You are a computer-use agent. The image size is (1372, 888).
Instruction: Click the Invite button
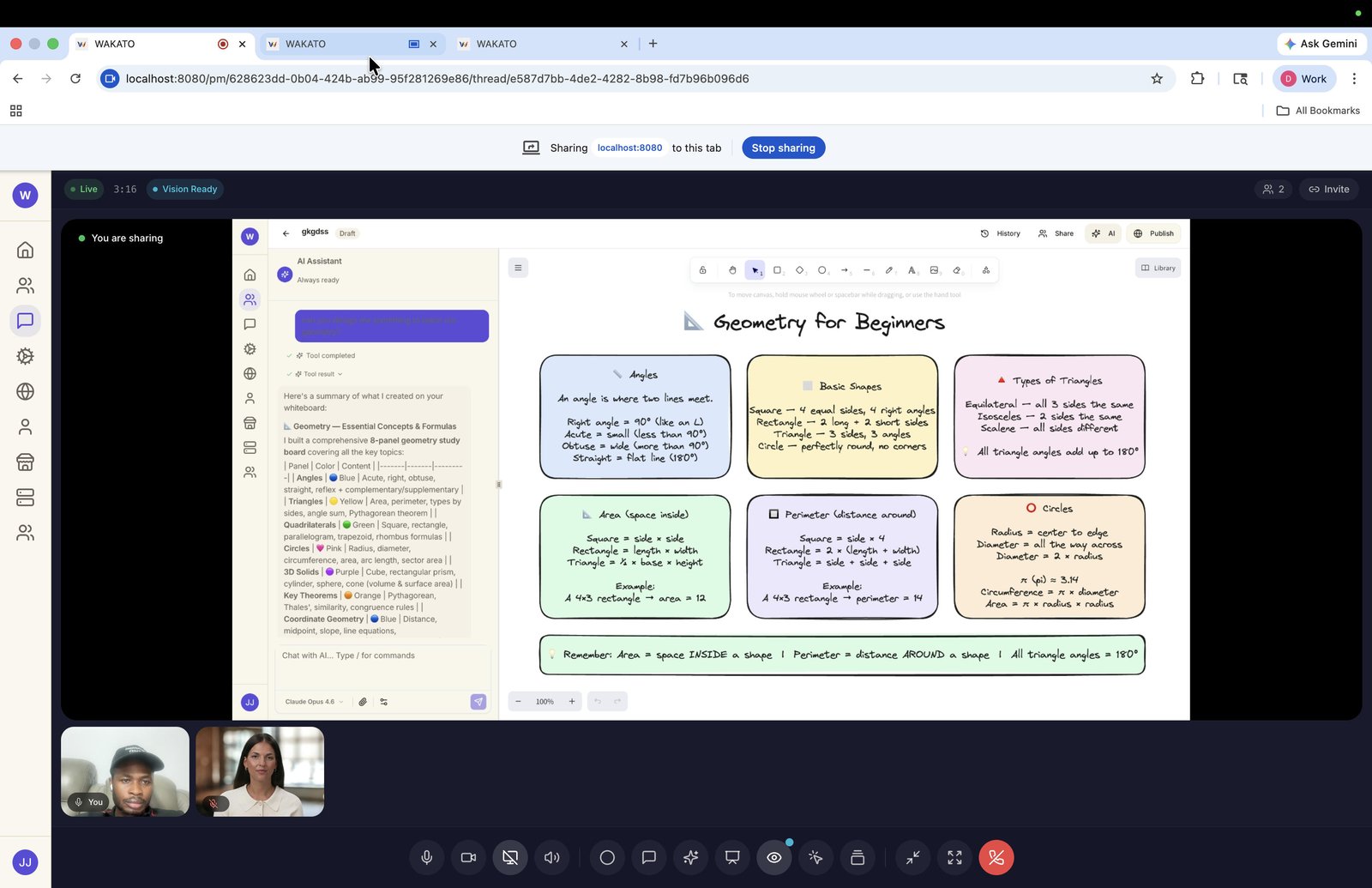pos(1328,189)
